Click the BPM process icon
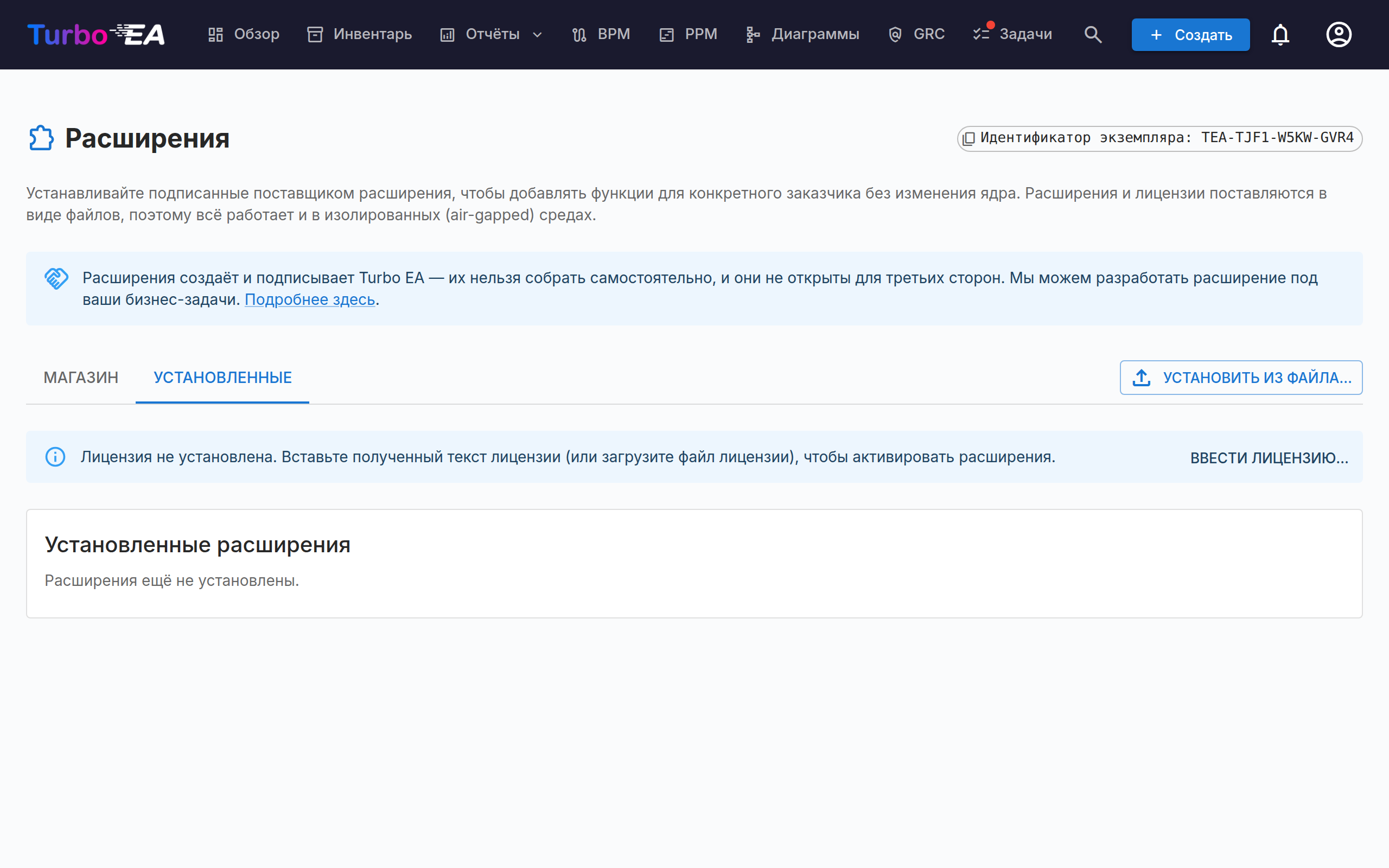This screenshot has width=1389, height=868. (x=579, y=35)
